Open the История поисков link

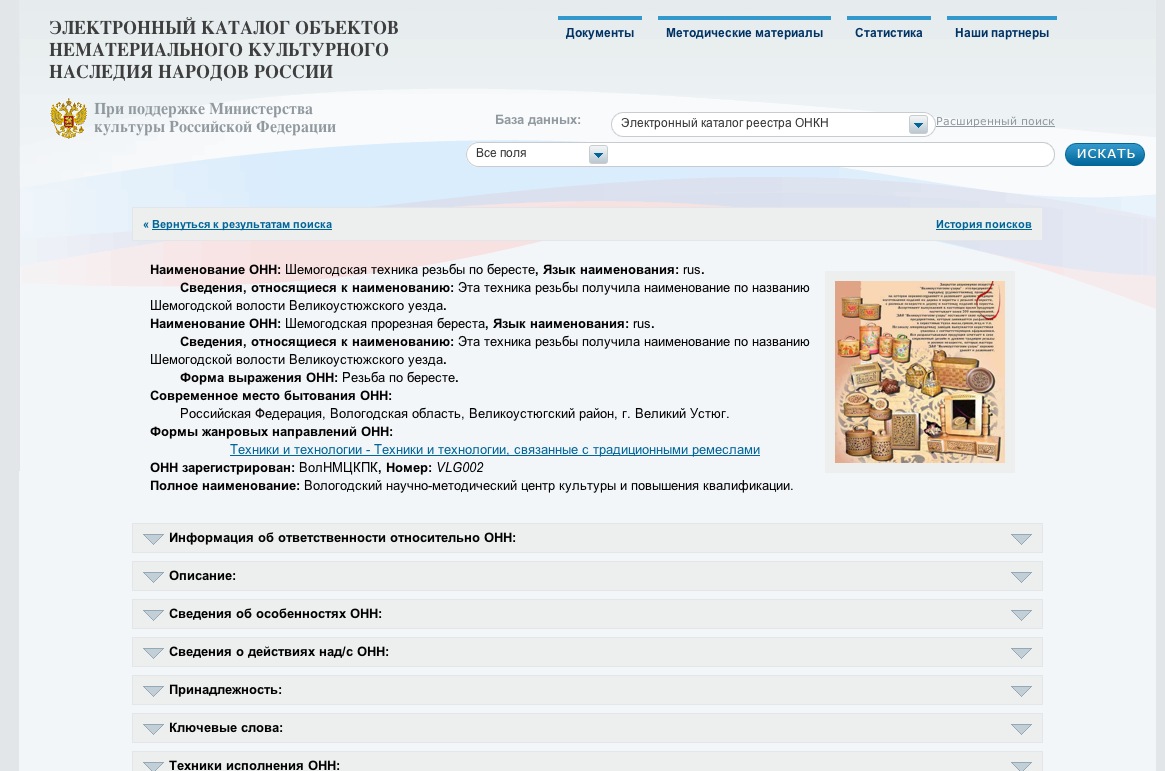click(x=983, y=224)
